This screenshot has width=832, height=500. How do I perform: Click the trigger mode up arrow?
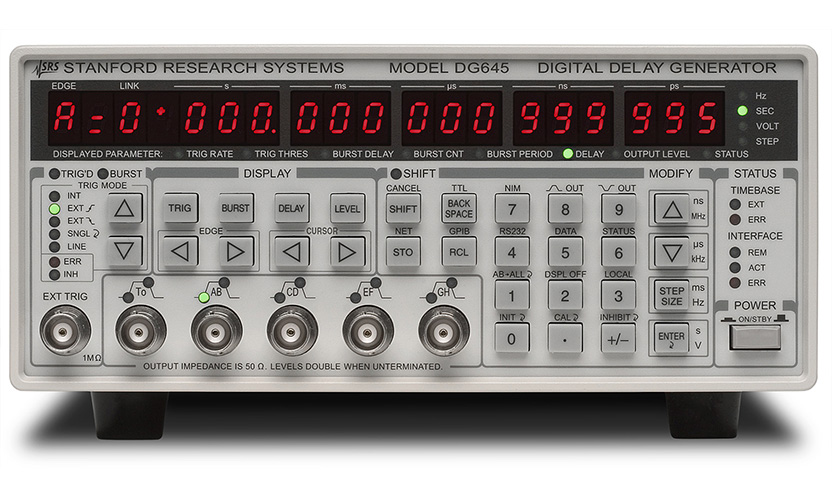[124, 208]
